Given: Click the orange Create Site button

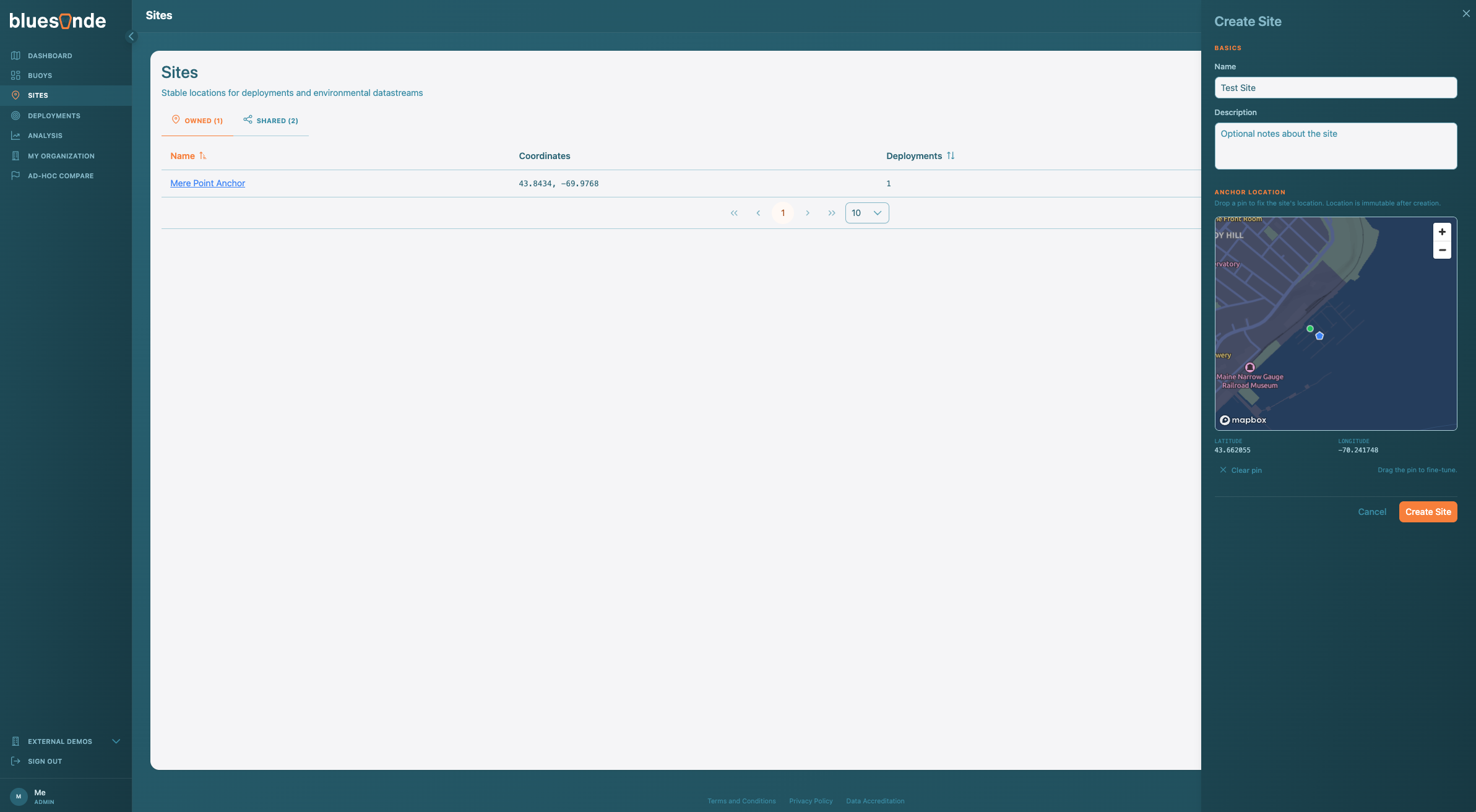Looking at the screenshot, I should pos(1428,512).
